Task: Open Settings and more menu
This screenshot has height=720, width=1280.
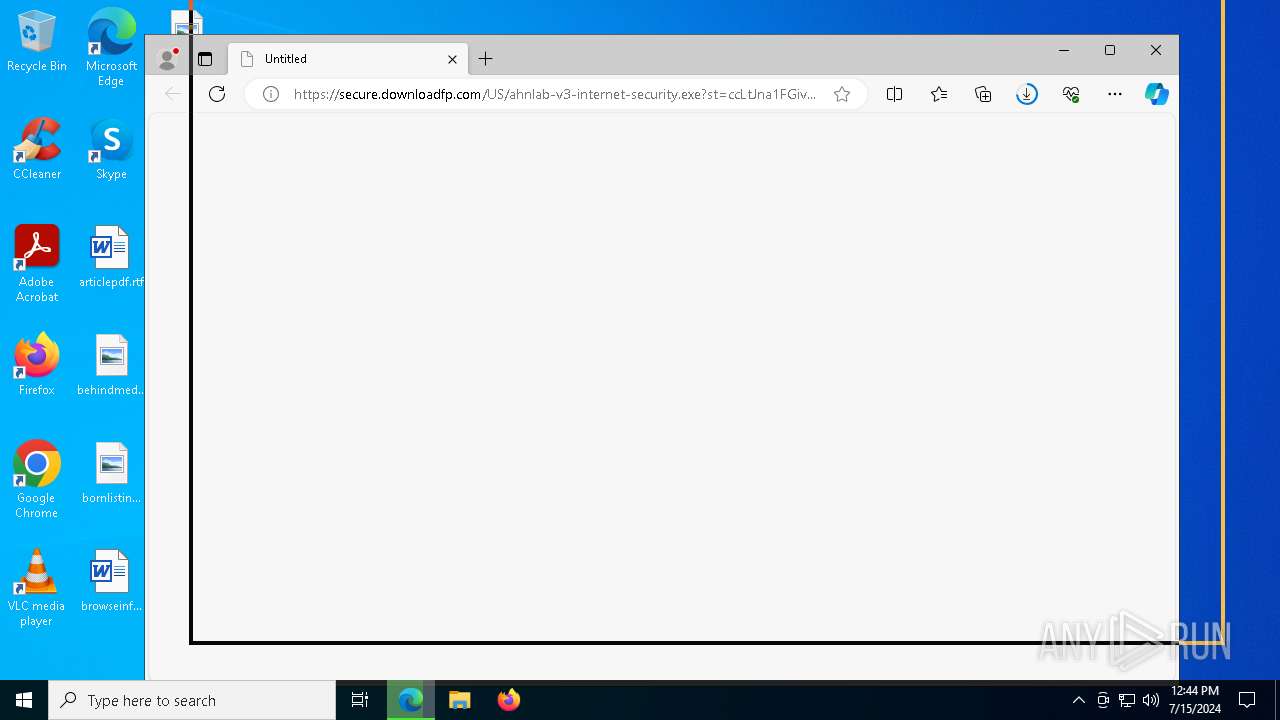Action: coord(1115,94)
